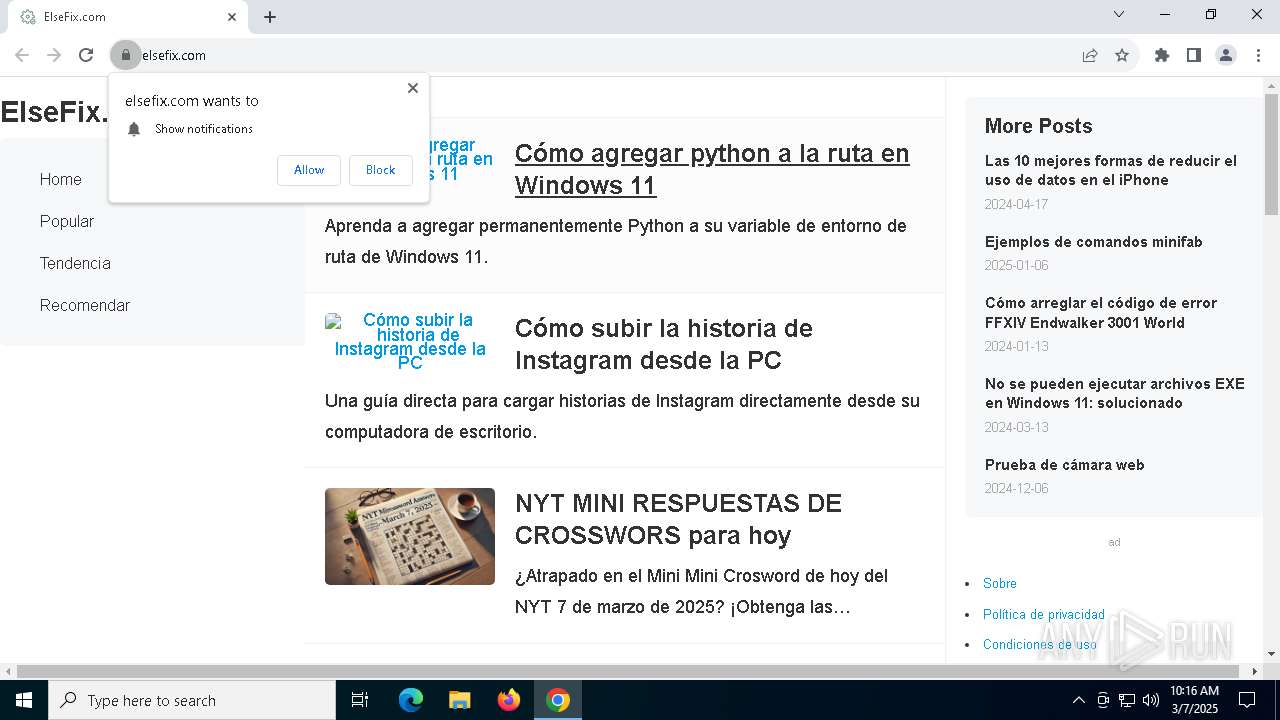Click the share this page icon

point(1090,55)
